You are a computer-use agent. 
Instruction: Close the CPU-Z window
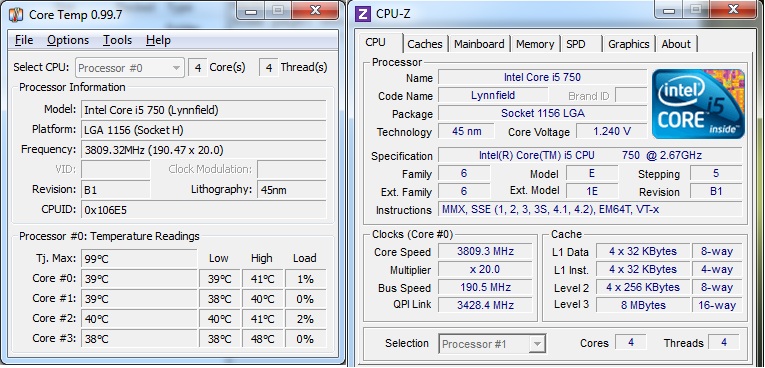pyautogui.click(x=733, y=10)
